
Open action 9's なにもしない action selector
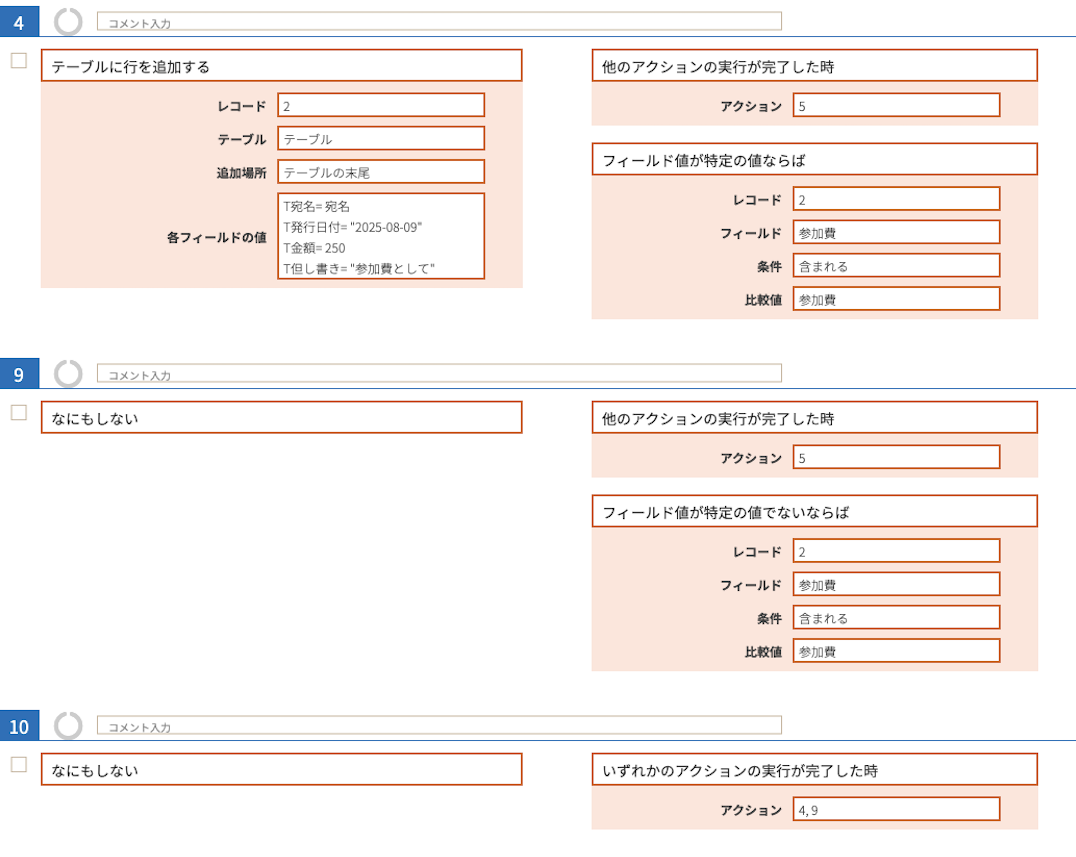pos(281,418)
